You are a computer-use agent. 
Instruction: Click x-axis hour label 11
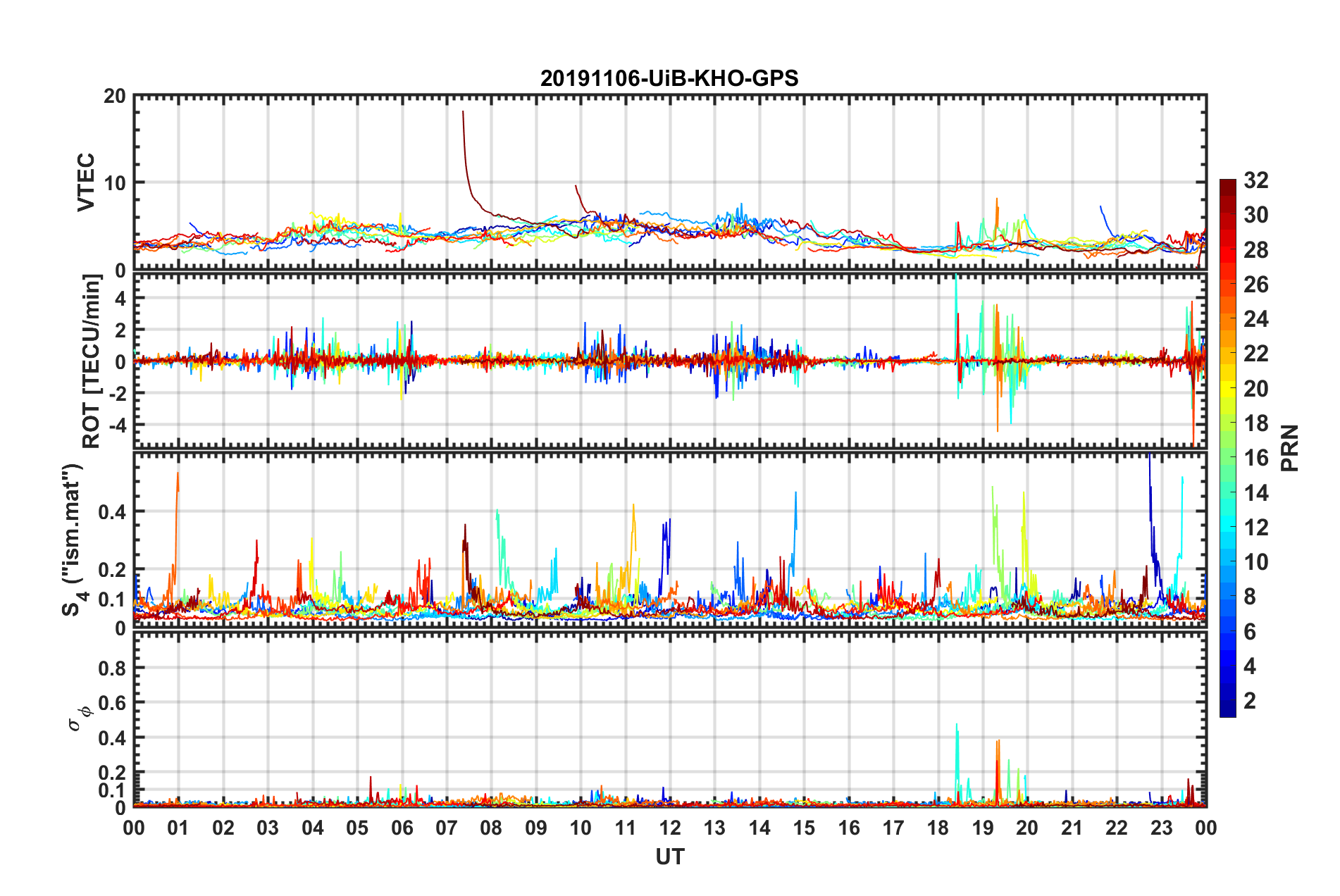pos(626,828)
